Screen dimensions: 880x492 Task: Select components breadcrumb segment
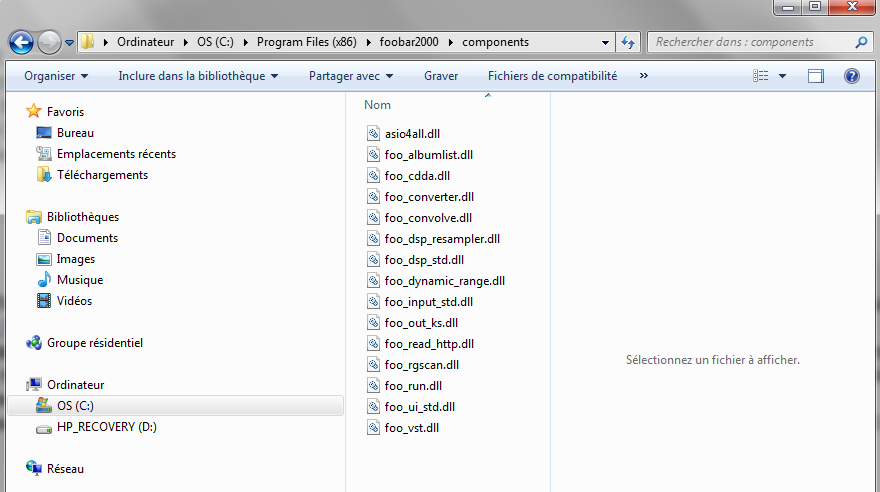click(495, 42)
